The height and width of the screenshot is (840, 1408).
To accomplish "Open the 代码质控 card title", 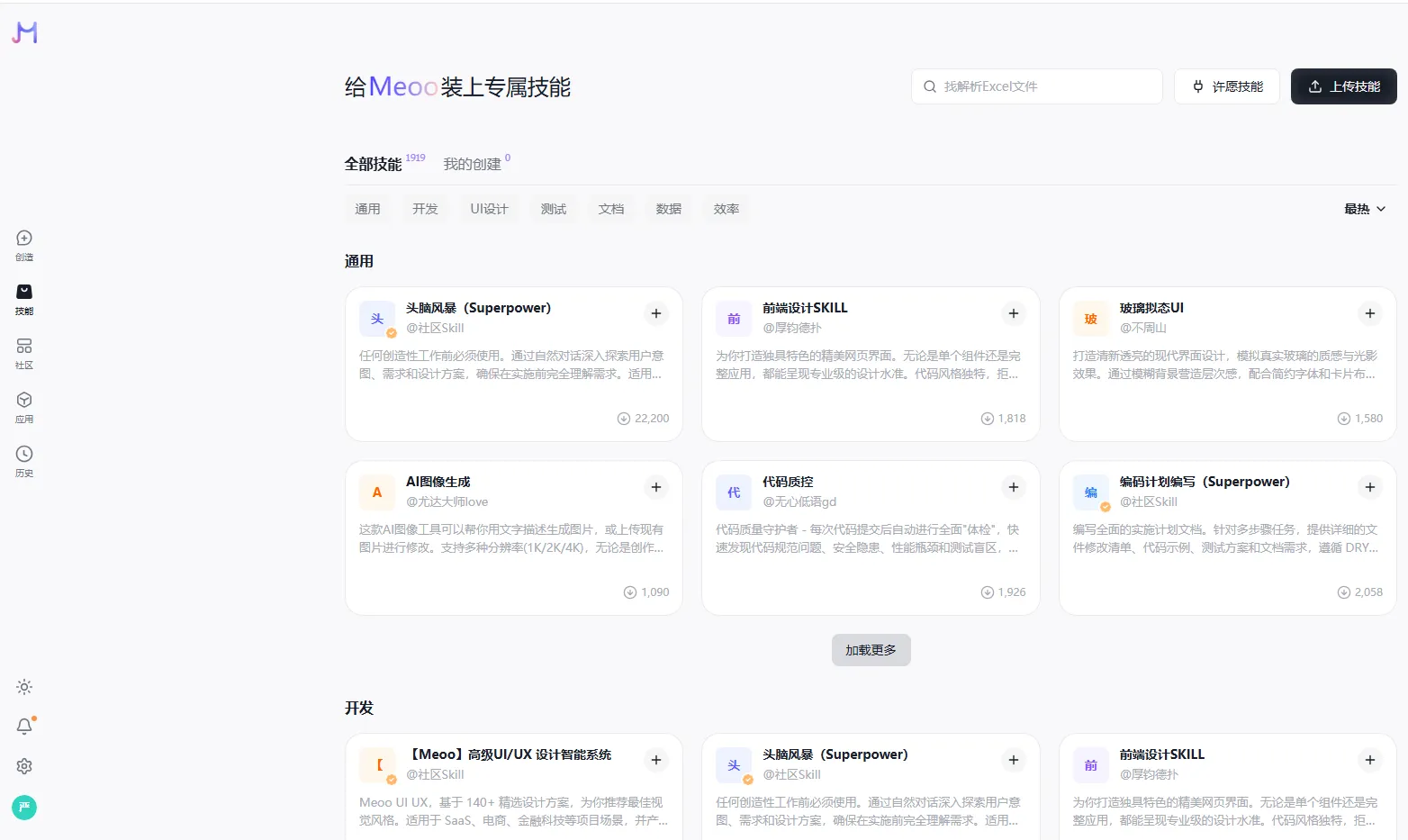I will coord(788,482).
